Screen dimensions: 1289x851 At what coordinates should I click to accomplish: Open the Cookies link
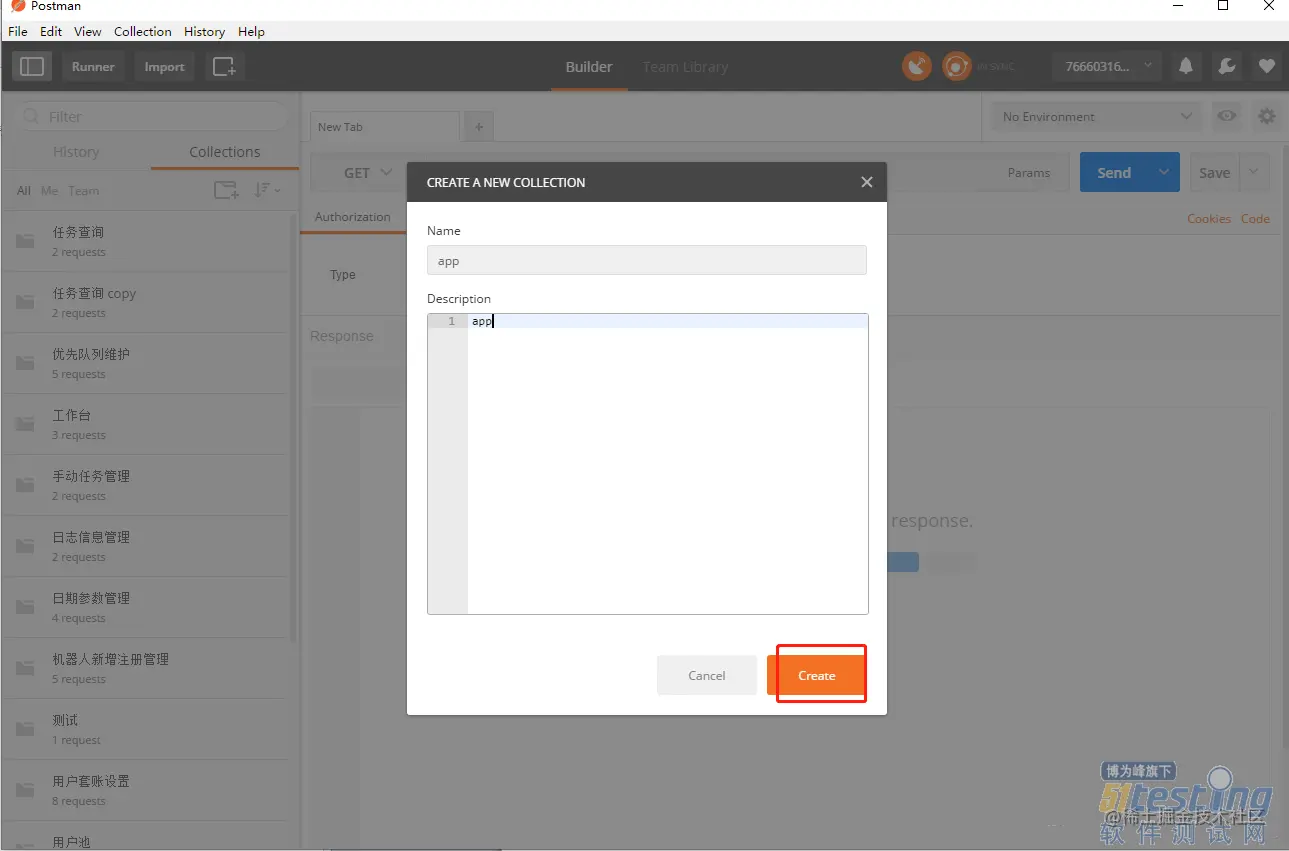[x=1209, y=218]
